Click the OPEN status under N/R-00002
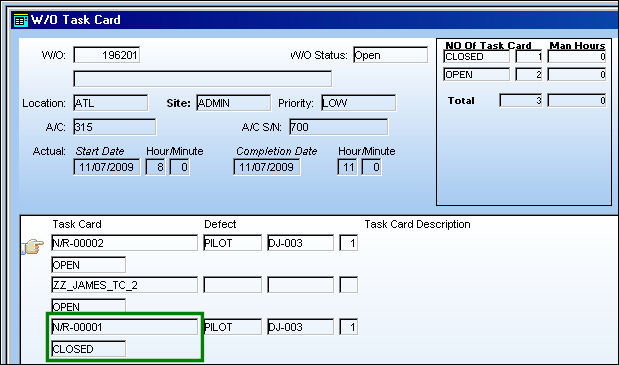 point(88,265)
